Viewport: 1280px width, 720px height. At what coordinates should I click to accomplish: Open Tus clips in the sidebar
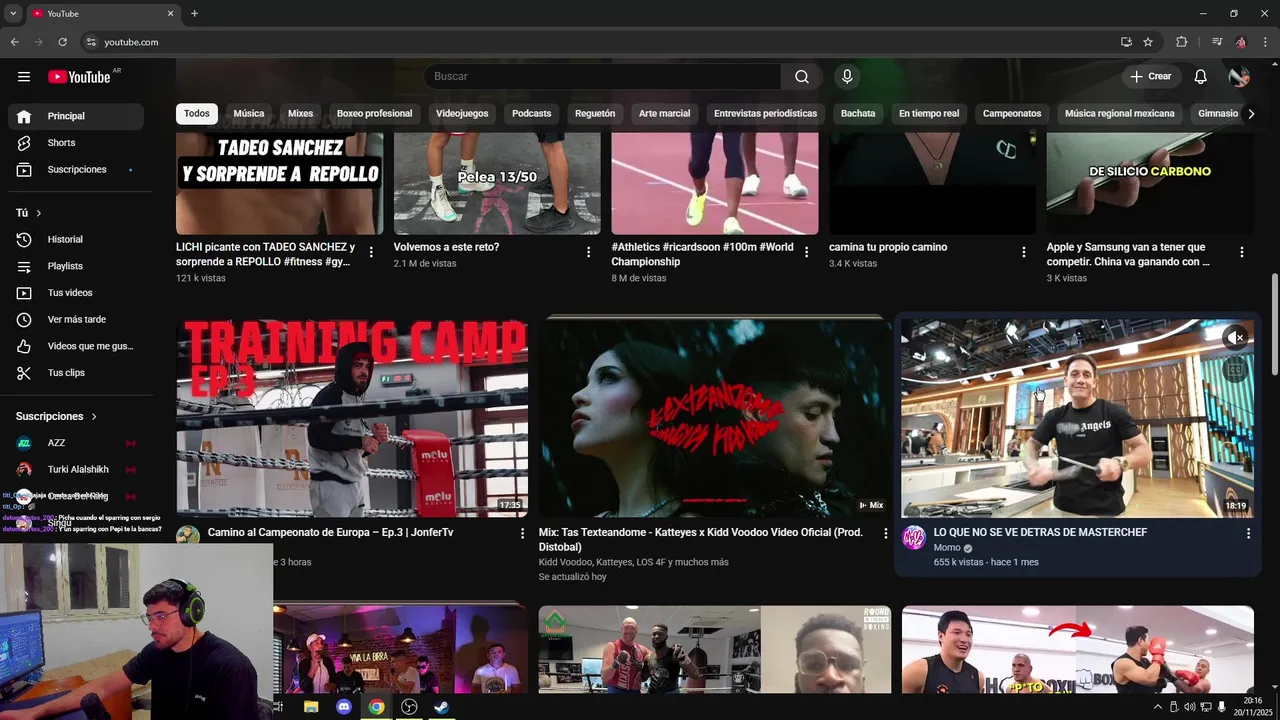[x=76, y=373]
